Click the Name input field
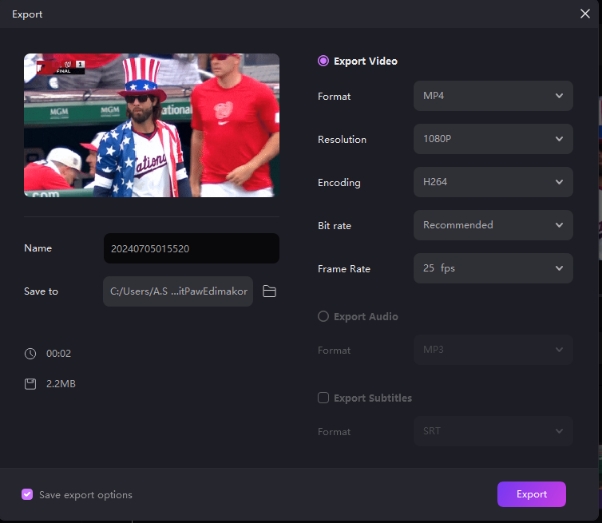Viewport: 602px width, 523px height. pyautogui.click(x=191, y=248)
